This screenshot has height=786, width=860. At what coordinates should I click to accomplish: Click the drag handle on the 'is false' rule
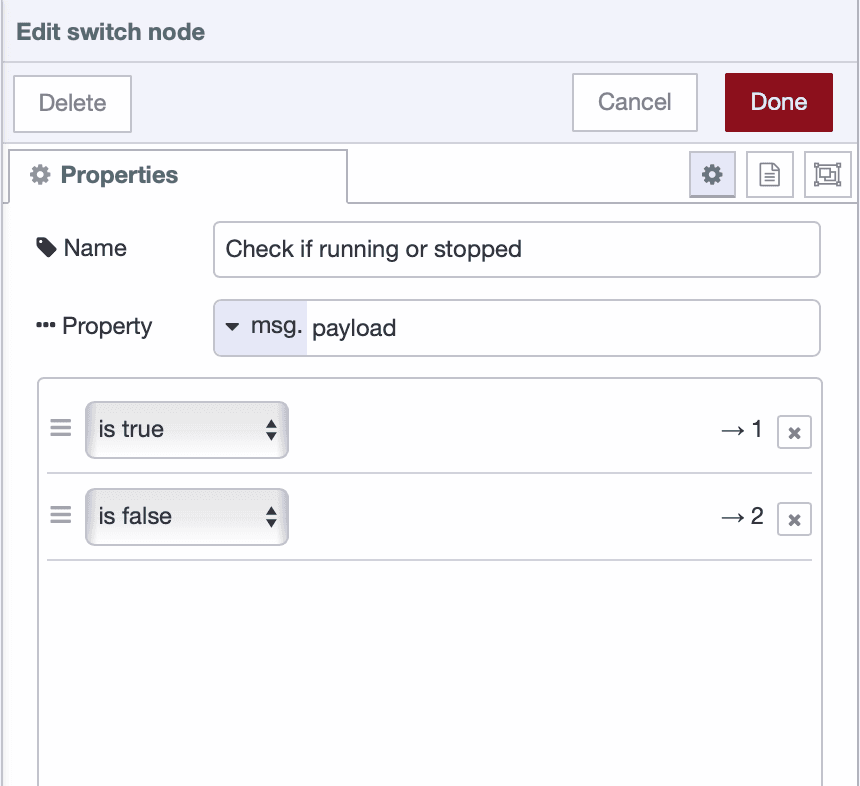[x=60, y=515]
